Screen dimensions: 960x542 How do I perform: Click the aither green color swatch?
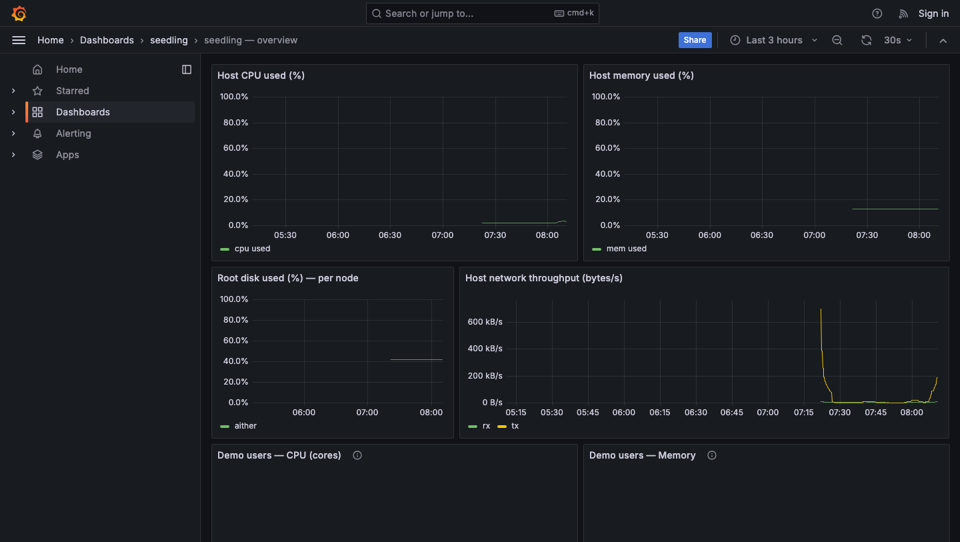(225, 426)
